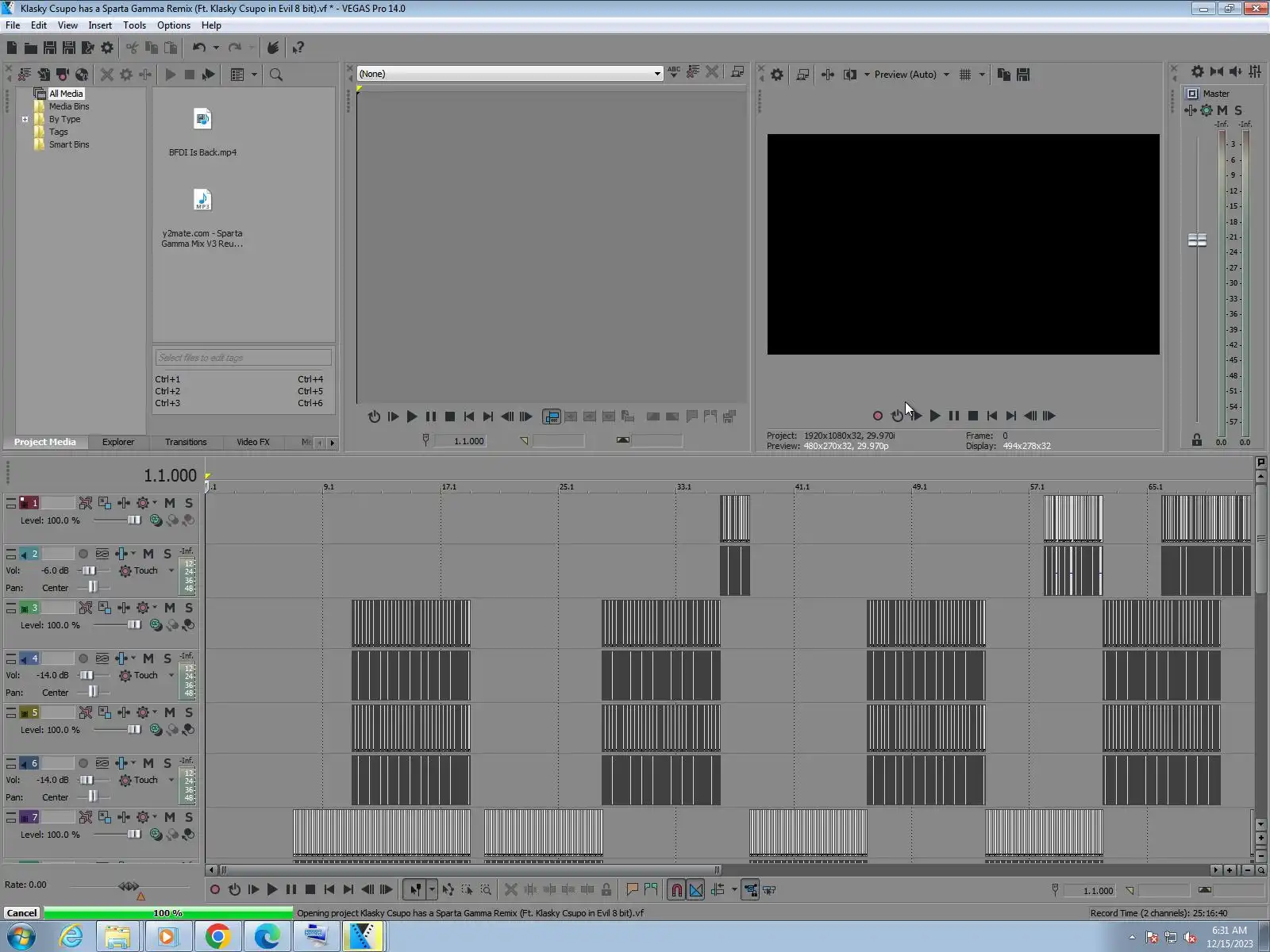Cancel the project opening progress

tap(22, 913)
